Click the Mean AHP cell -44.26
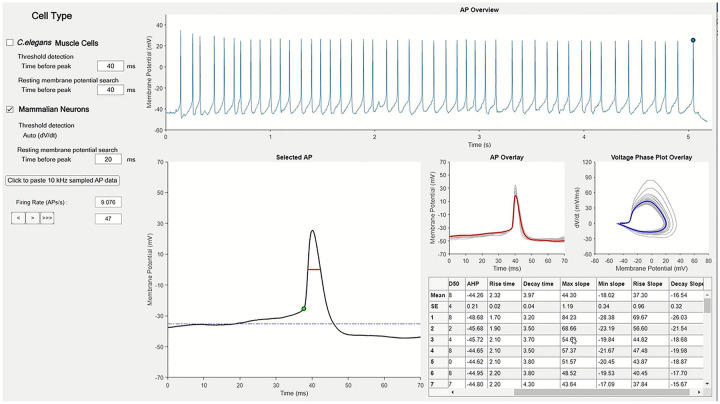 [476, 295]
